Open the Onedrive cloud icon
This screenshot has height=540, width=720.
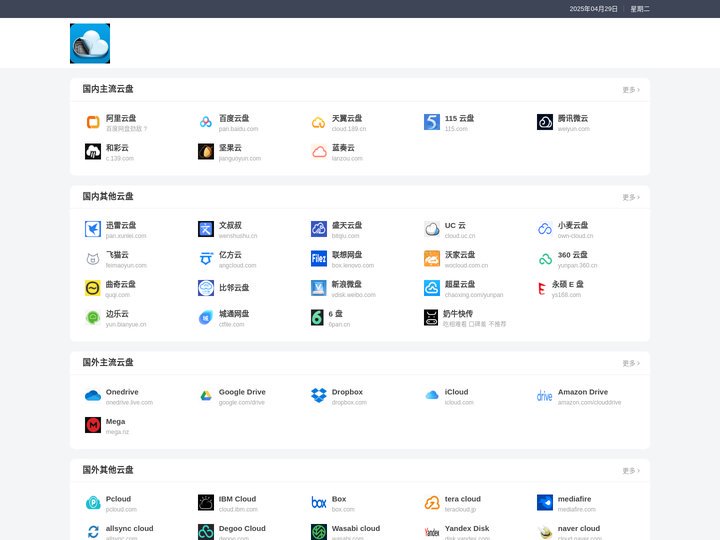coord(93,396)
